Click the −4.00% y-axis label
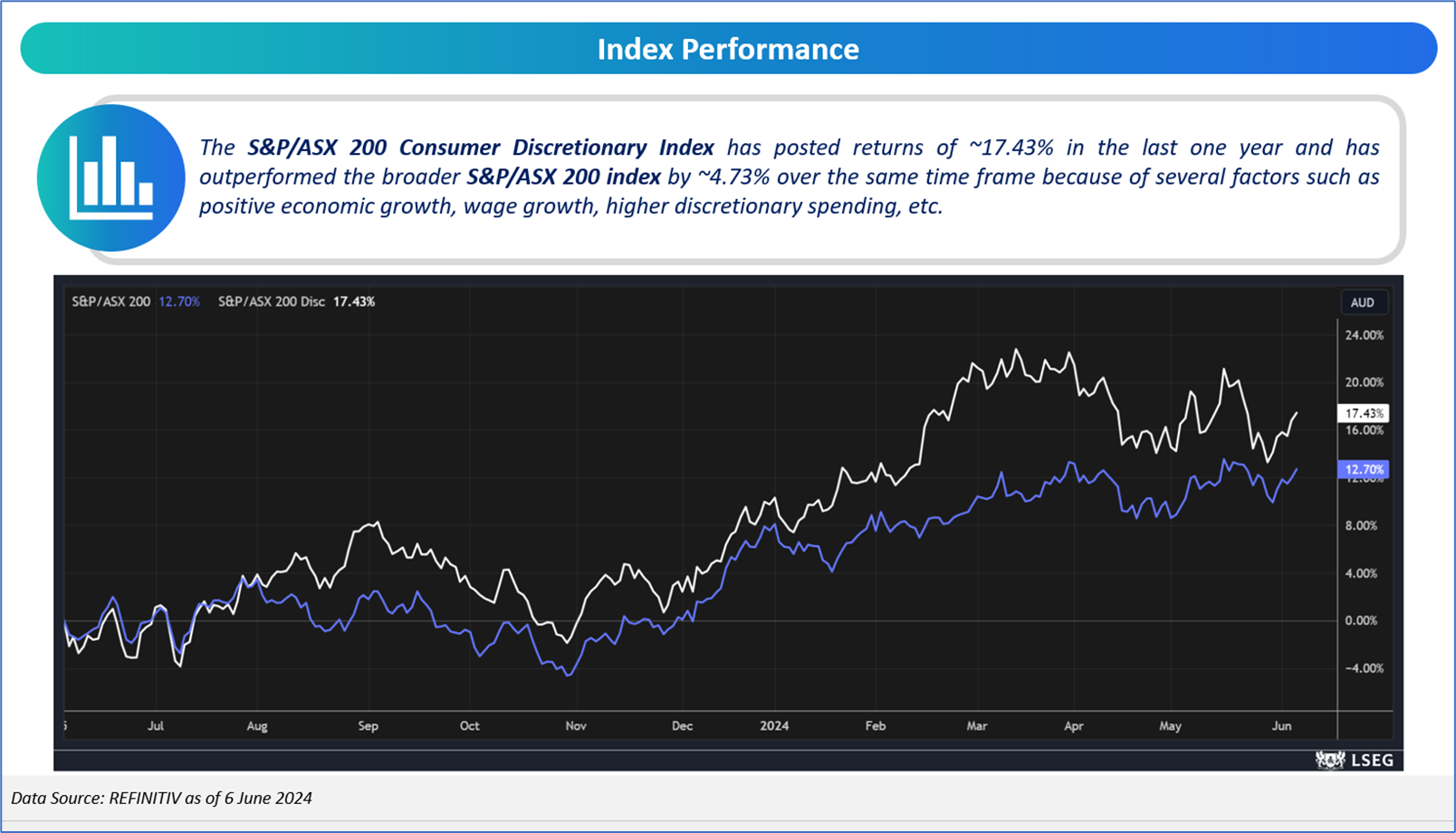Viewport: 1456px width, 833px height. click(1365, 668)
